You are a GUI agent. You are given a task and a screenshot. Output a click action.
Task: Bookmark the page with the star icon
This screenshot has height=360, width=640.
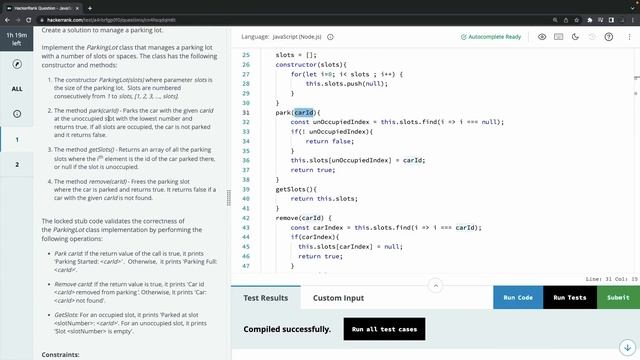pyautogui.click(x=576, y=20)
